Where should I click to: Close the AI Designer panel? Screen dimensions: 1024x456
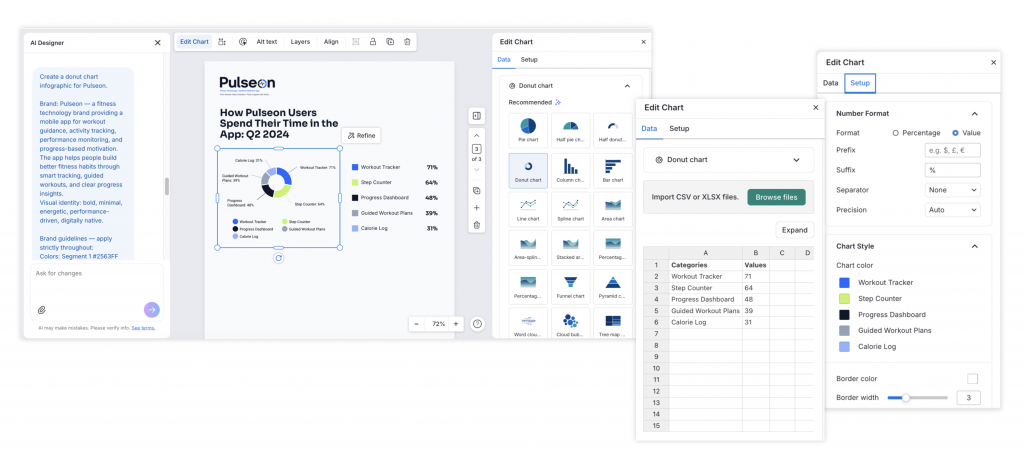coord(157,42)
